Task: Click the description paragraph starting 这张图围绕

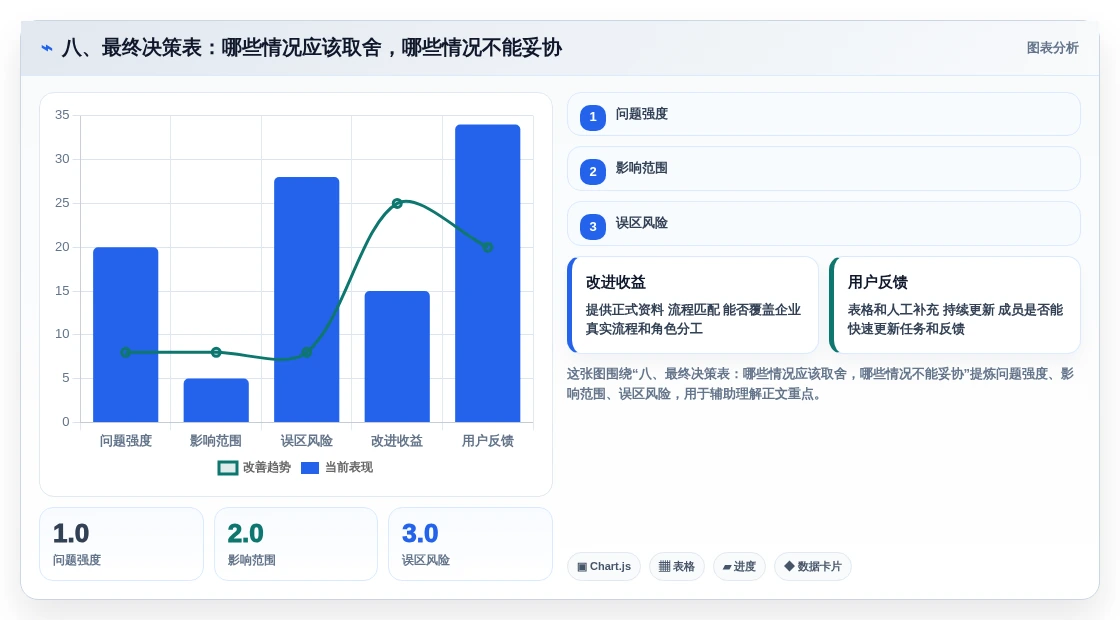Action: pyautogui.click(x=820, y=384)
